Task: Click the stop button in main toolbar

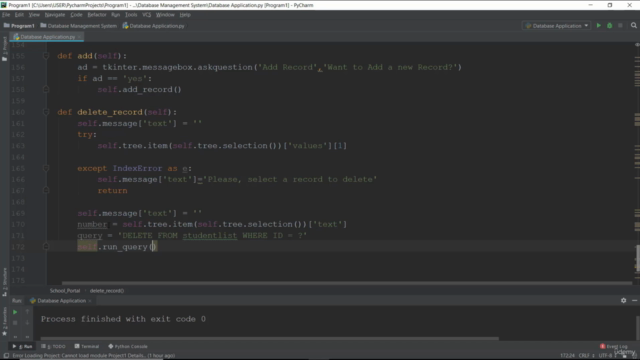Action: [620, 26]
